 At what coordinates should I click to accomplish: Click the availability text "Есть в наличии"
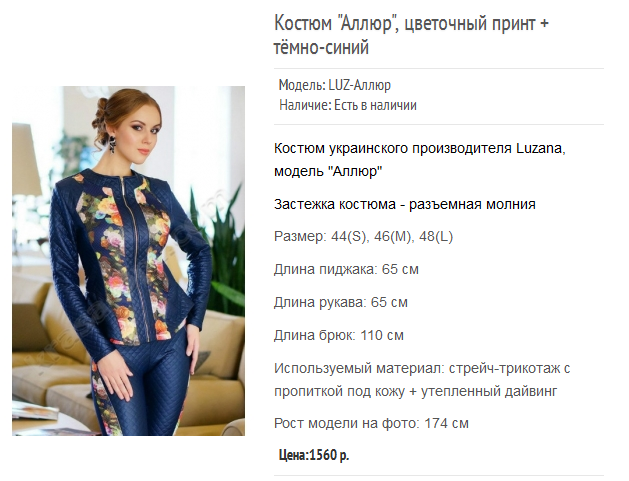click(x=375, y=105)
